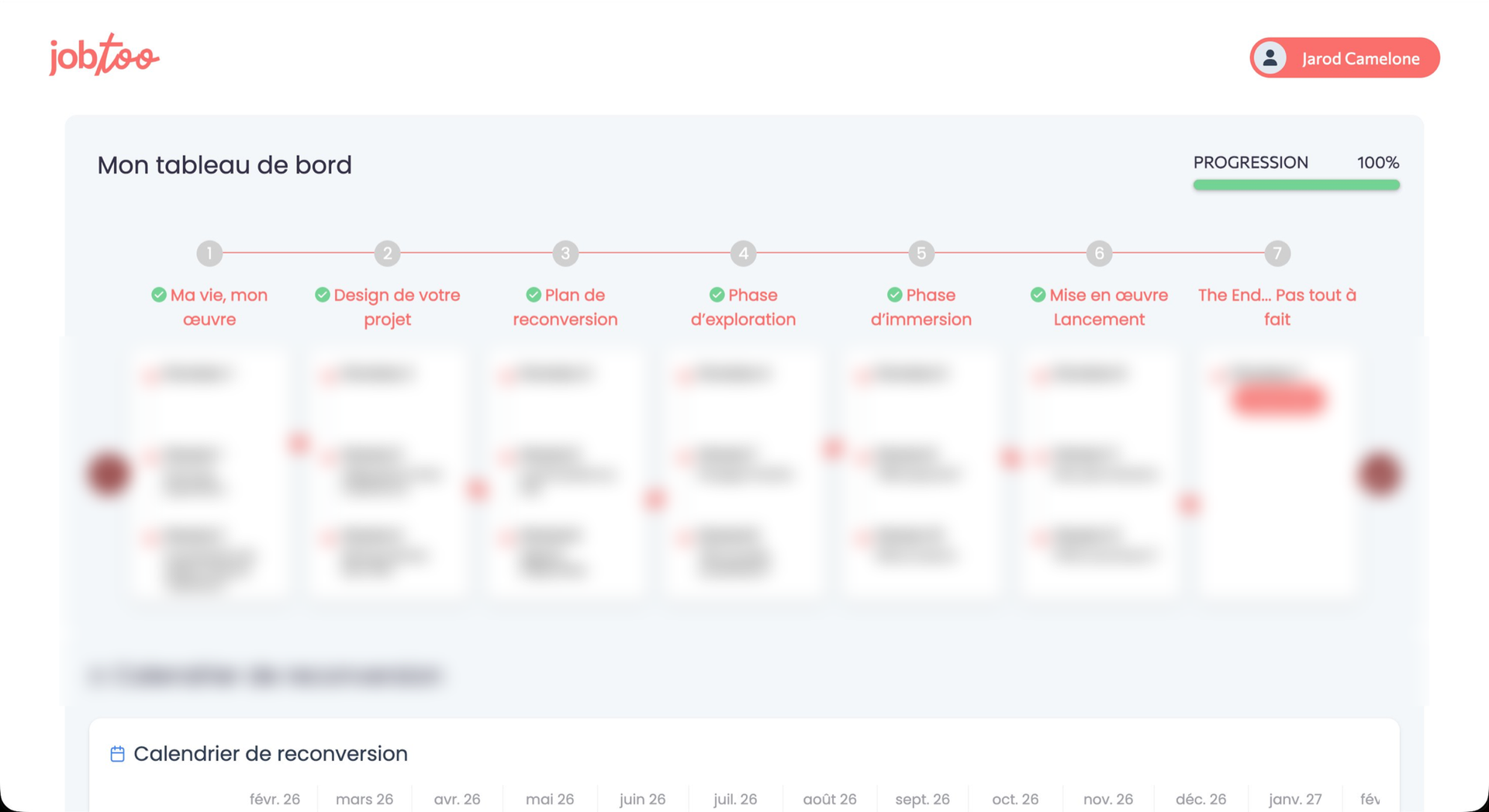1489x812 pixels.
Task: Click 'févr. 26' in the calendar
Action: coord(275,799)
